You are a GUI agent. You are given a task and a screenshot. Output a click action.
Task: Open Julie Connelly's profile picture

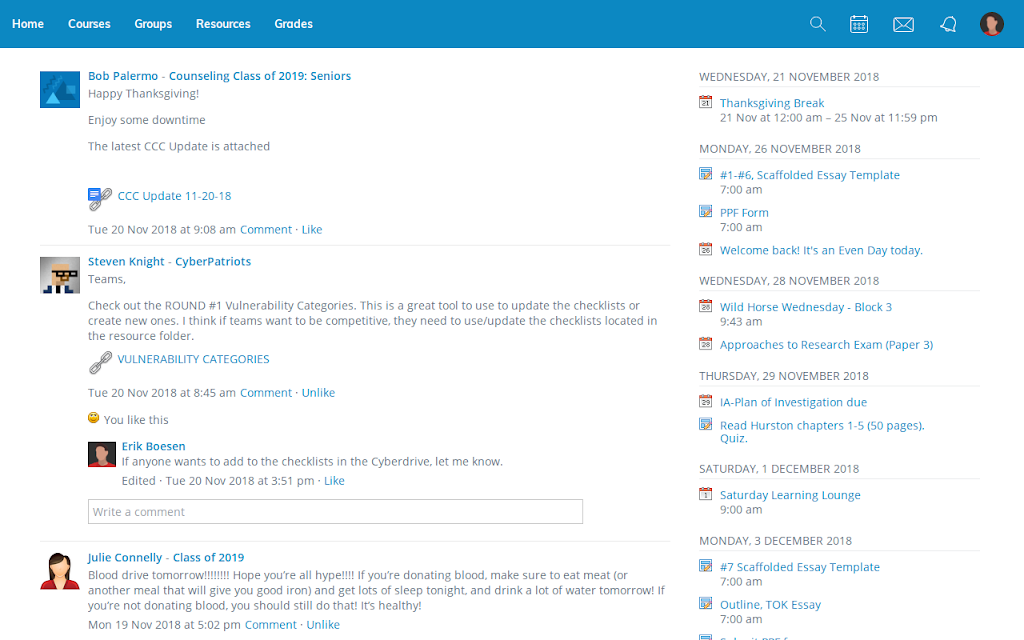pyautogui.click(x=59, y=571)
